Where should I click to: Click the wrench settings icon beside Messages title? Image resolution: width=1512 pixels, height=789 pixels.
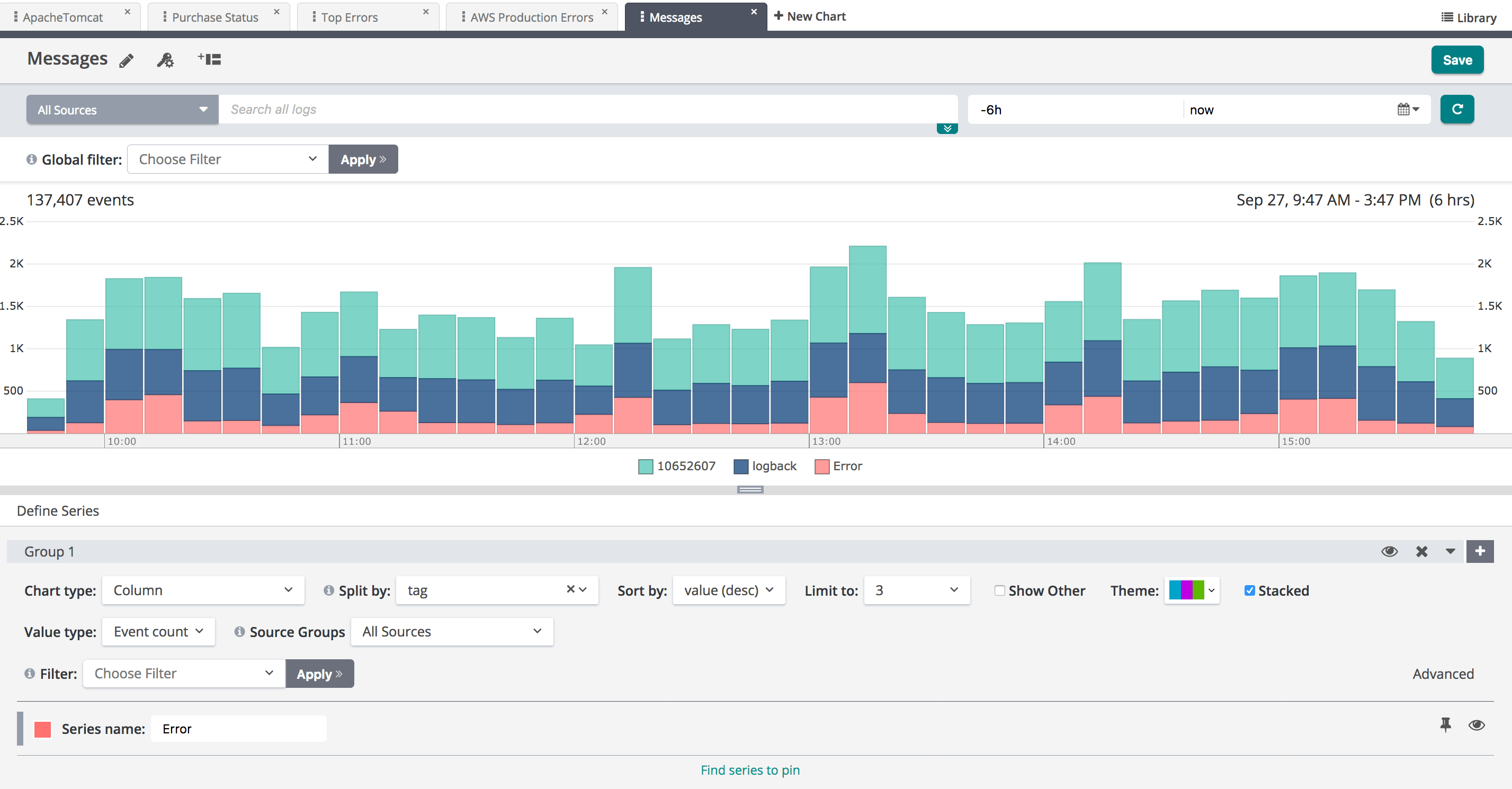click(x=166, y=60)
